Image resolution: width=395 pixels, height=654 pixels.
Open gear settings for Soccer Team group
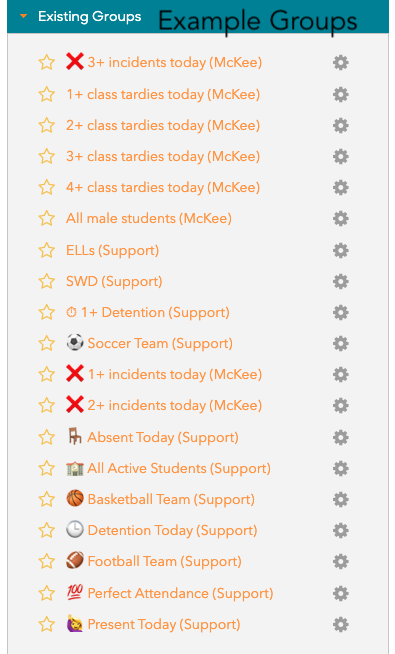tap(341, 343)
